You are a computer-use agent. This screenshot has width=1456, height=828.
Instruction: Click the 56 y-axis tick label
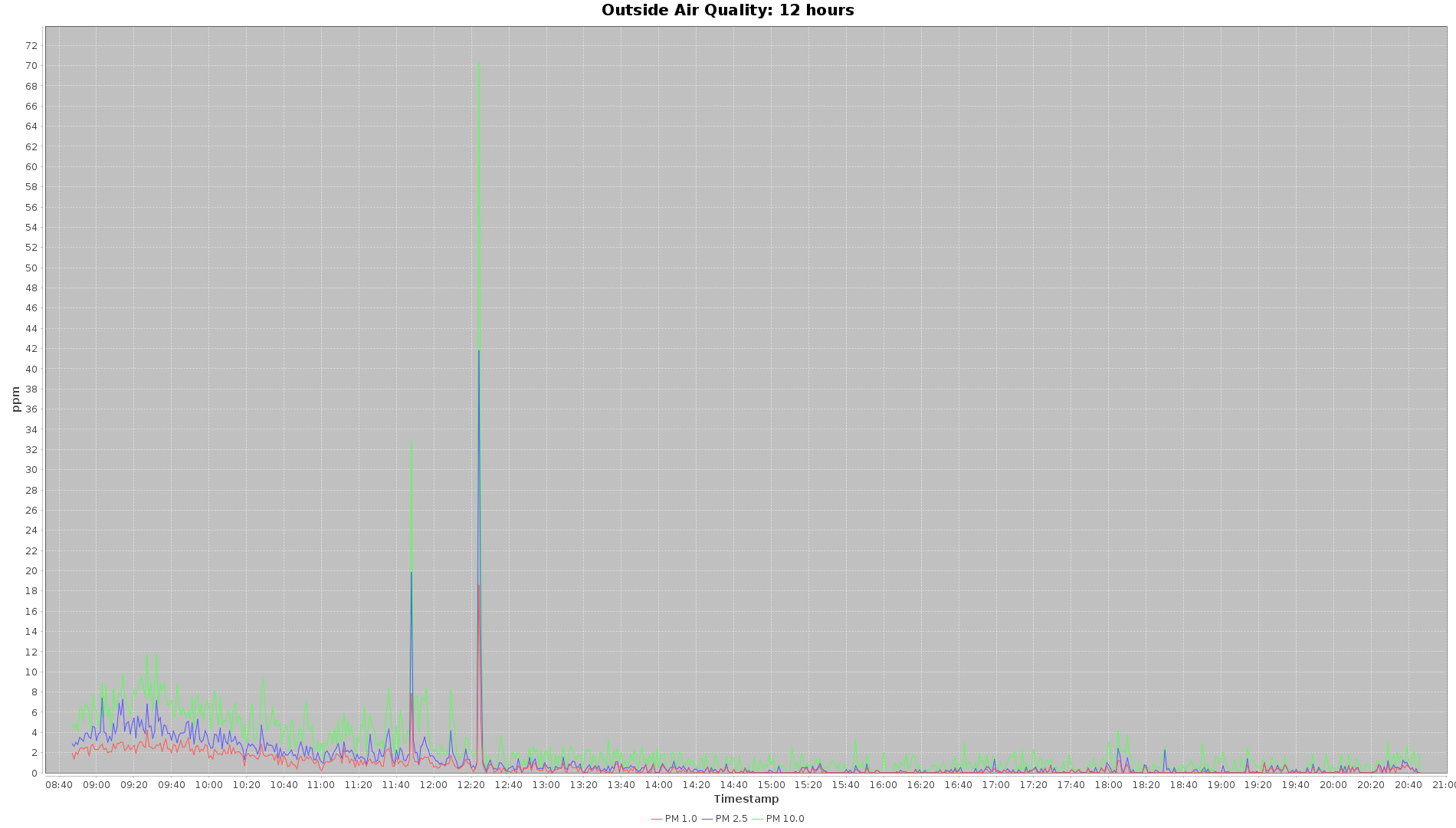(x=31, y=208)
